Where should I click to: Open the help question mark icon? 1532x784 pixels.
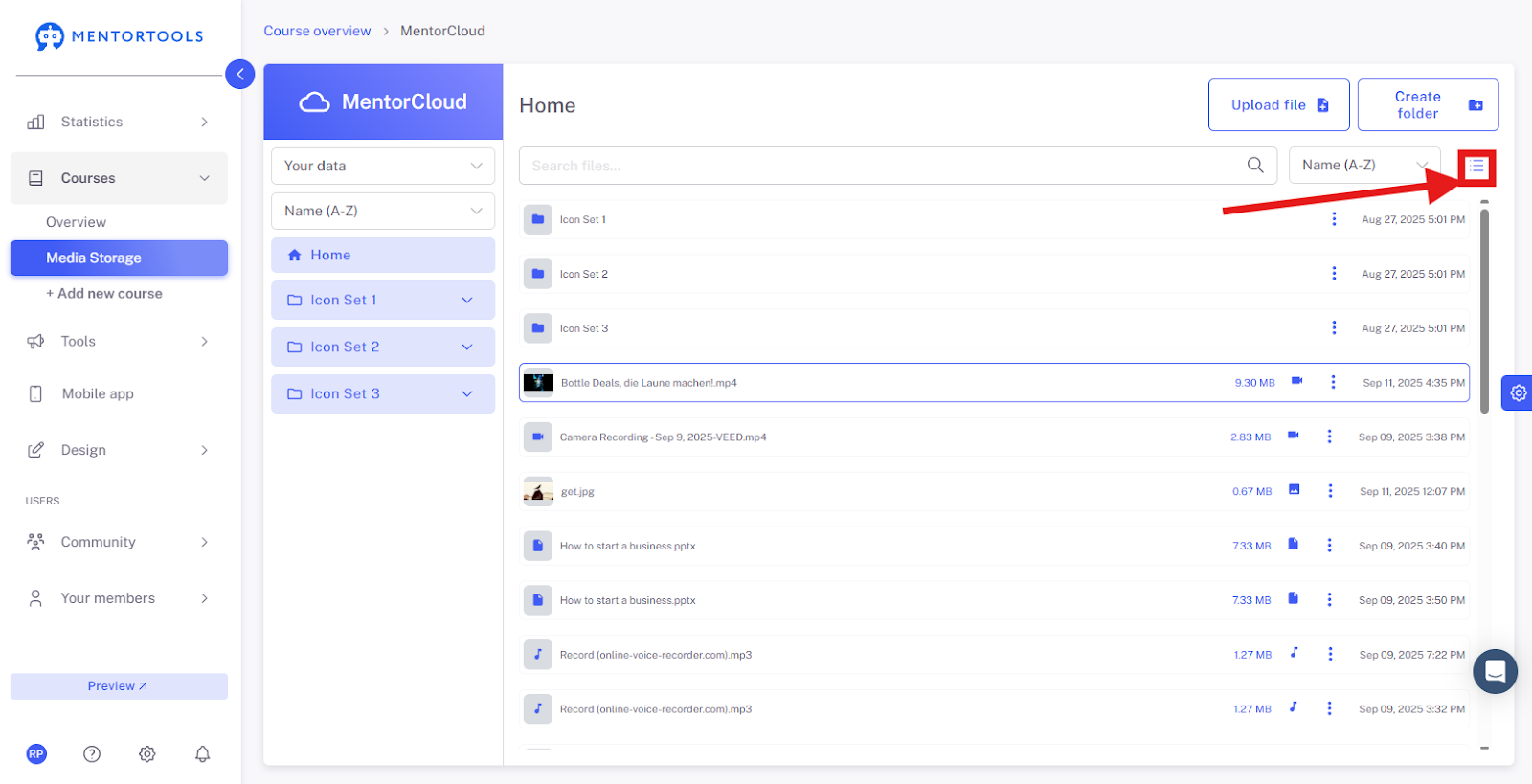tap(92, 754)
